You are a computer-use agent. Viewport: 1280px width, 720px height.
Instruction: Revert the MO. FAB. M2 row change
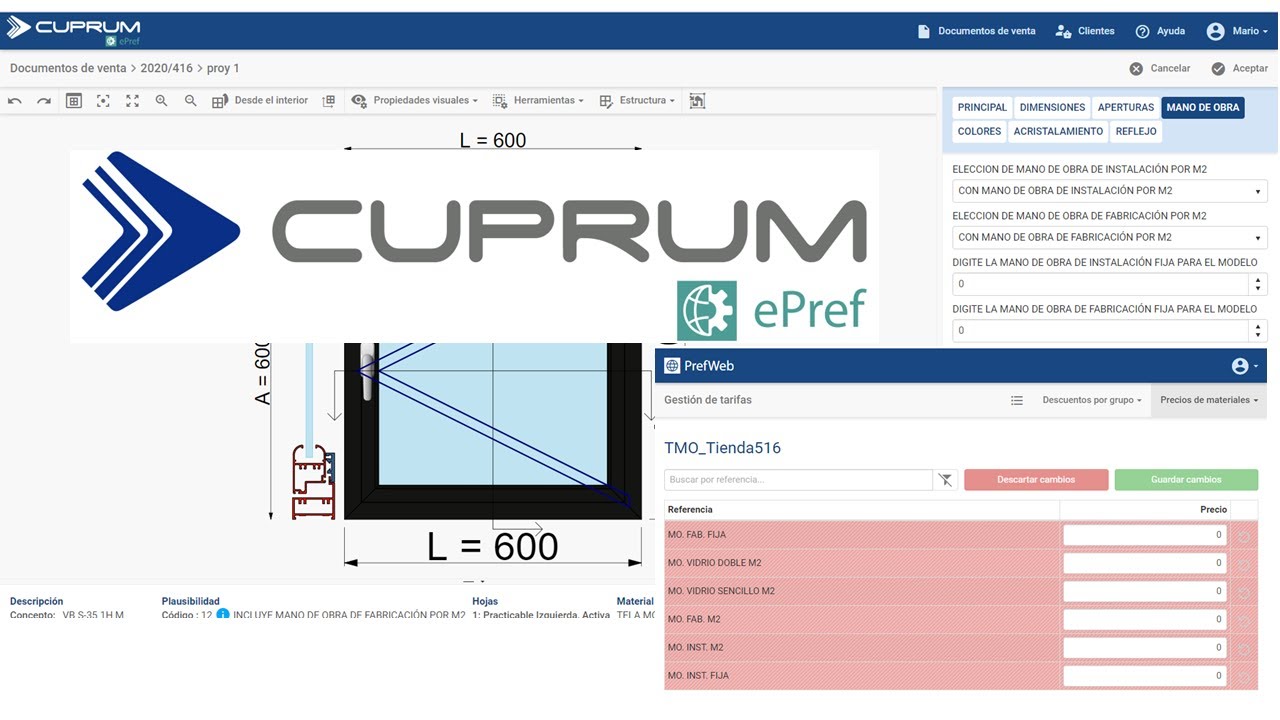point(1244,620)
